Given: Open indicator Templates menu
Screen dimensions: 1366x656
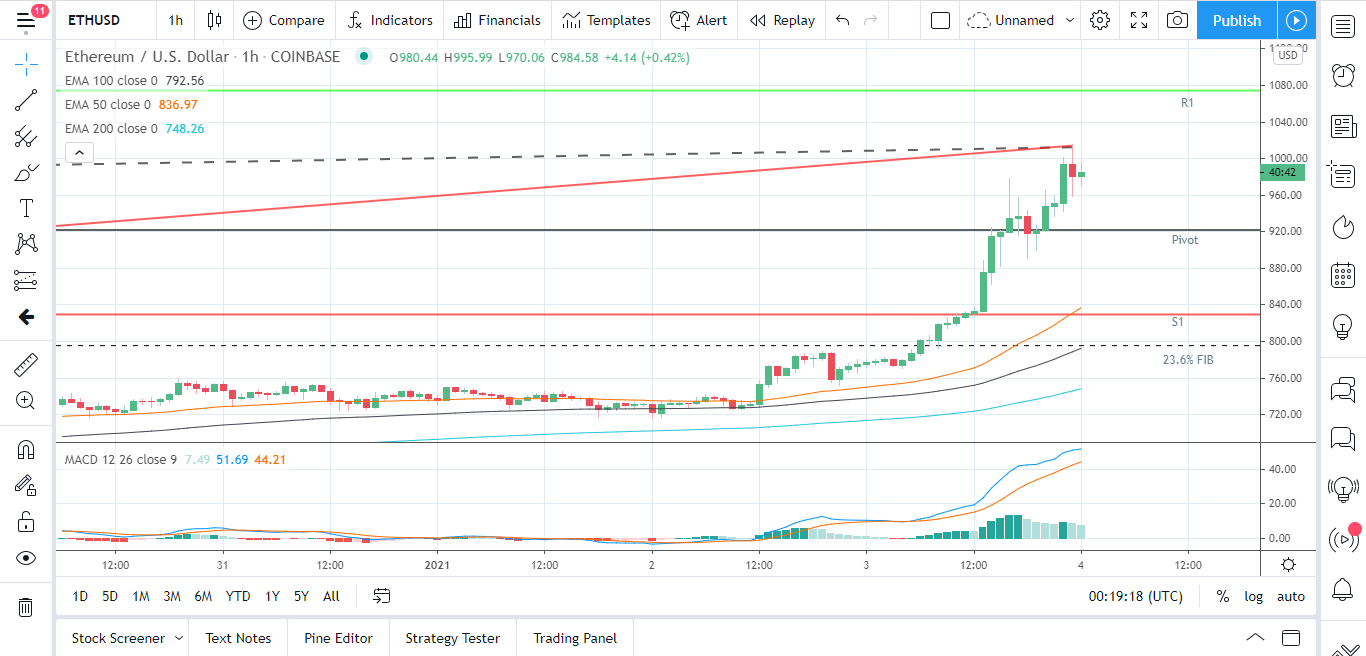Looking at the screenshot, I should 607,20.
